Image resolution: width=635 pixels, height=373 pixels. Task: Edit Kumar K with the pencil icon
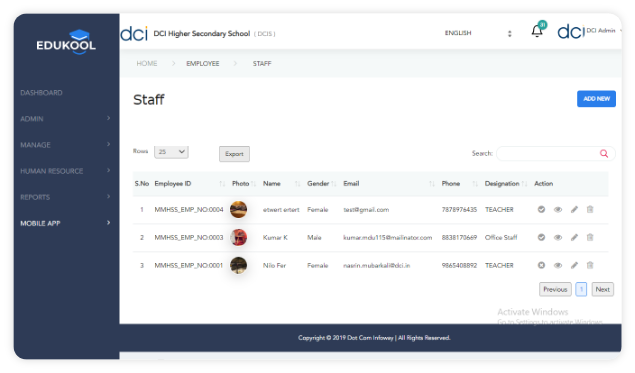tap(574, 237)
